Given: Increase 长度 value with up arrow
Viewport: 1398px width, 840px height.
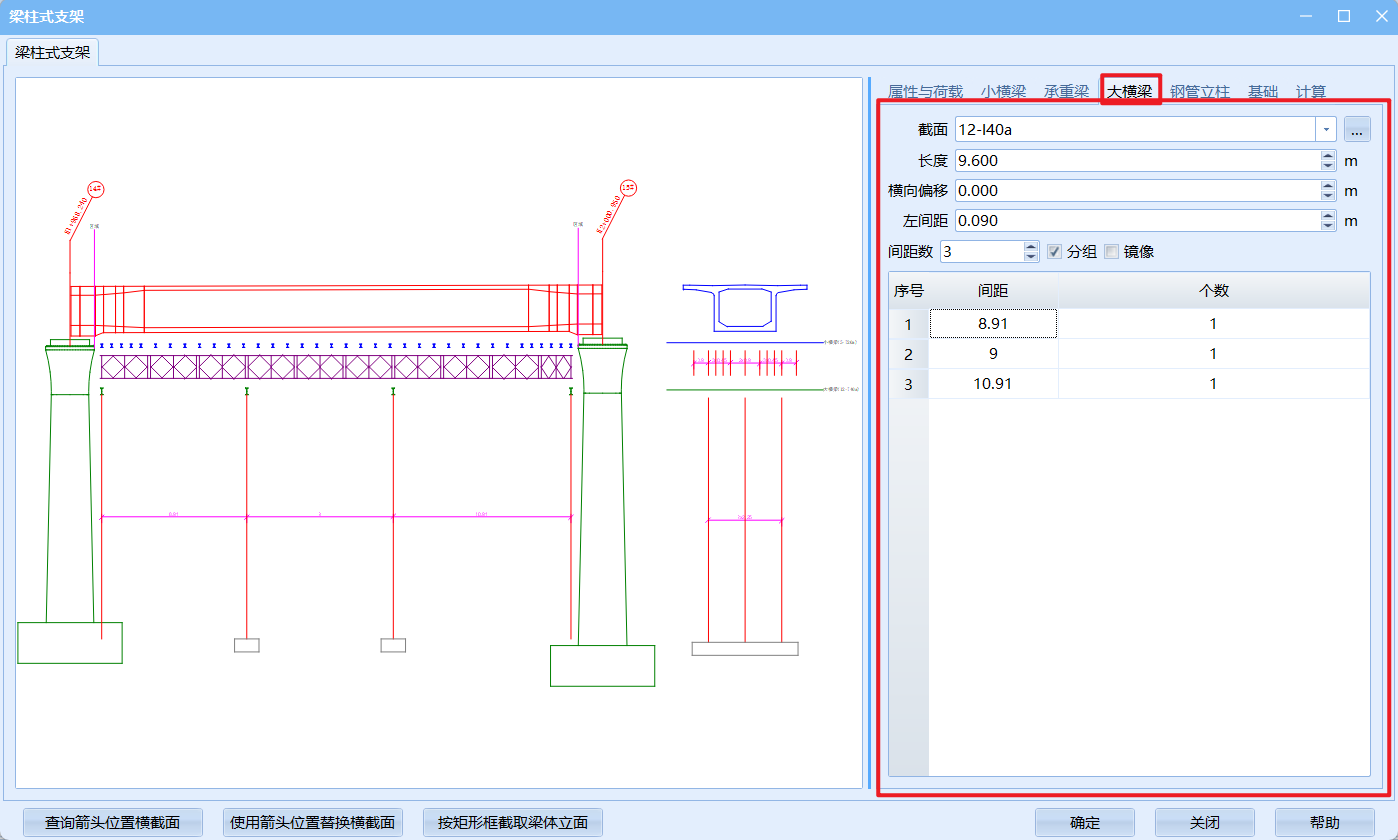Looking at the screenshot, I should 1328,155.
